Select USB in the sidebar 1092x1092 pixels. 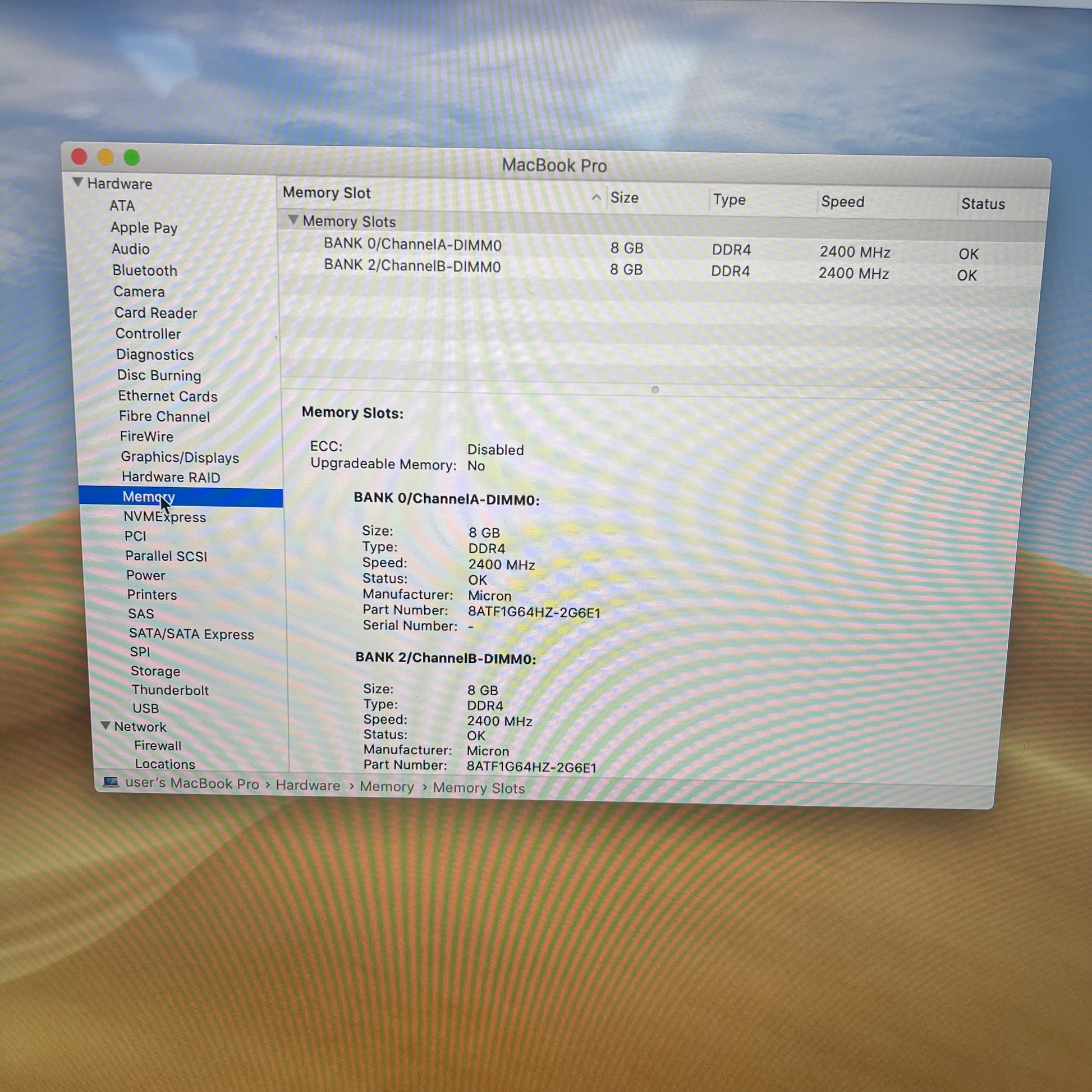(x=145, y=708)
